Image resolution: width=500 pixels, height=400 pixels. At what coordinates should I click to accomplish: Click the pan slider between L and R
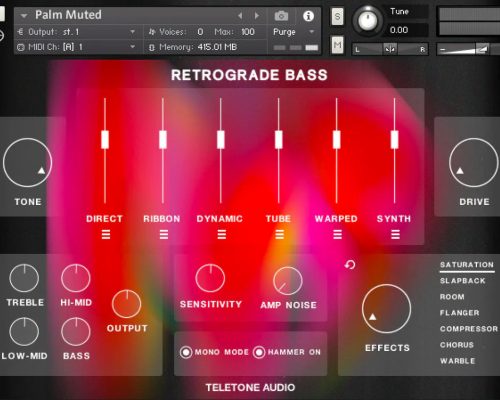tap(390, 49)
